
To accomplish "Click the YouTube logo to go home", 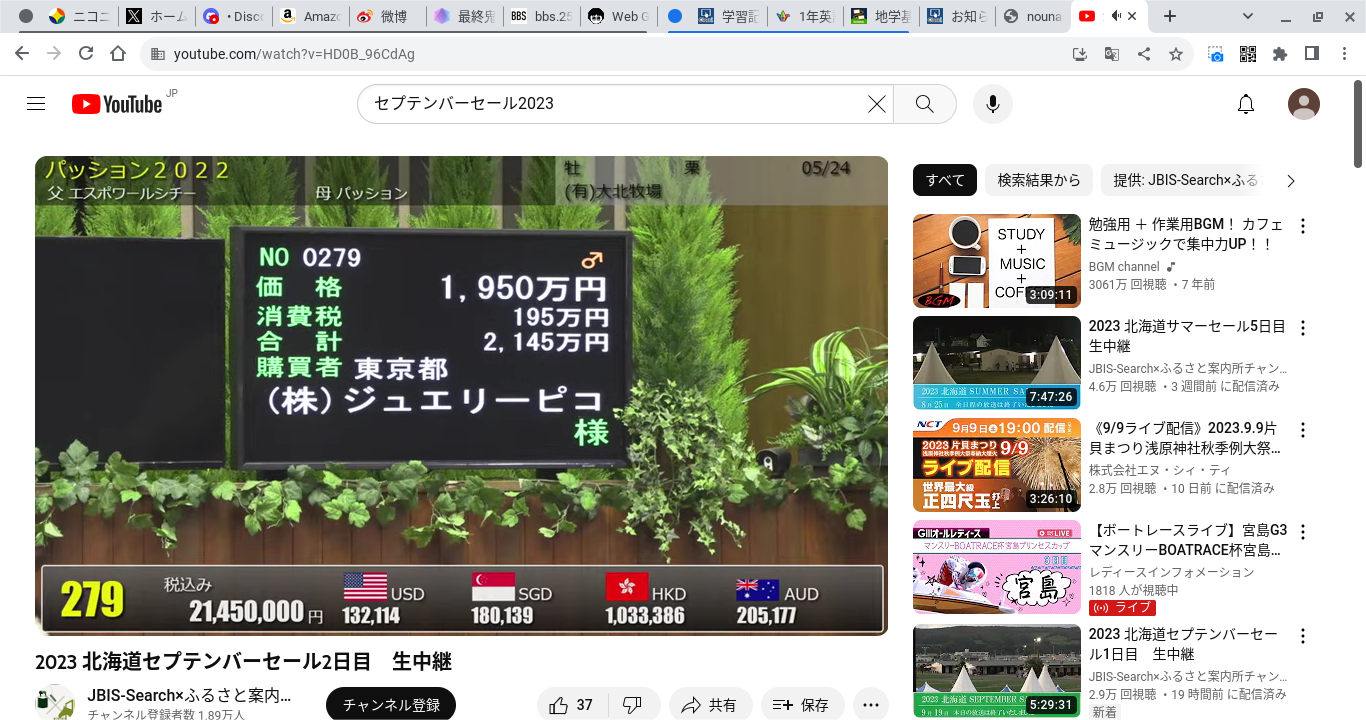I will click(117, 104).
